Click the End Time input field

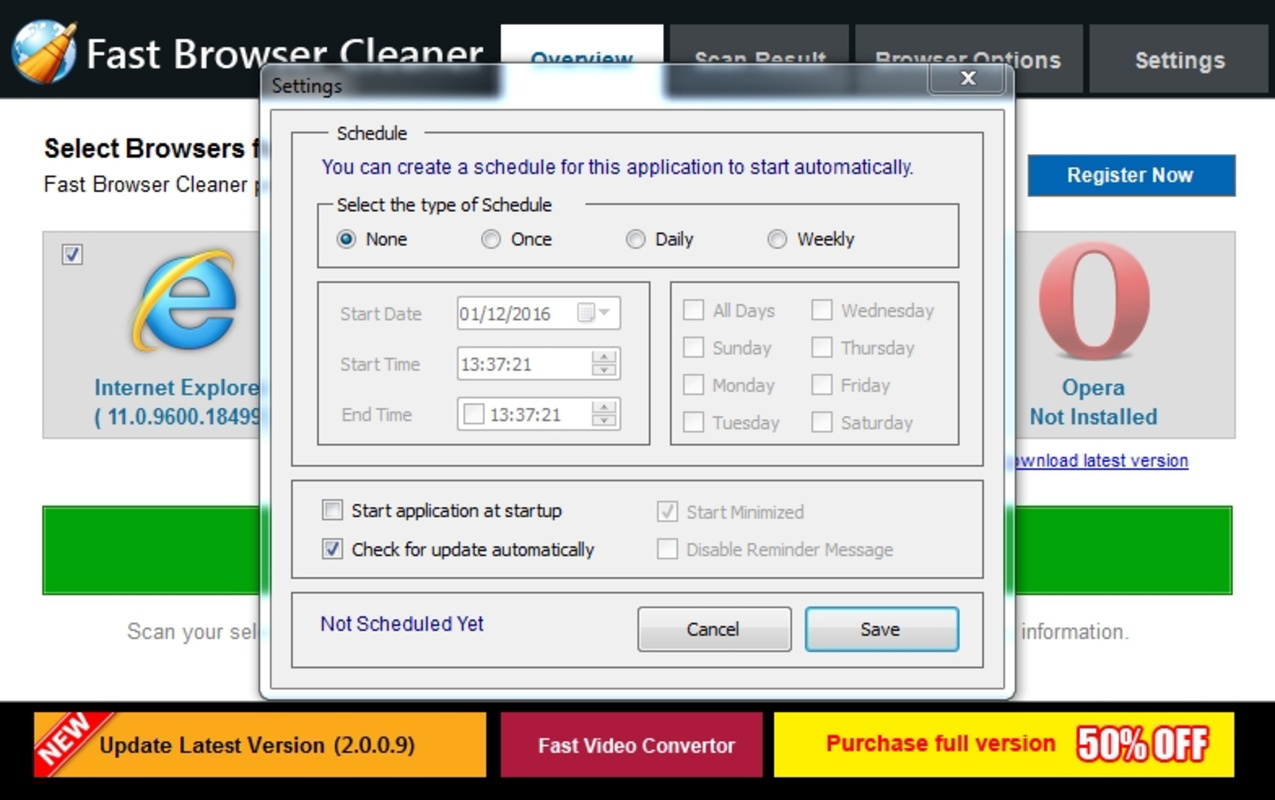coord(538,414)
